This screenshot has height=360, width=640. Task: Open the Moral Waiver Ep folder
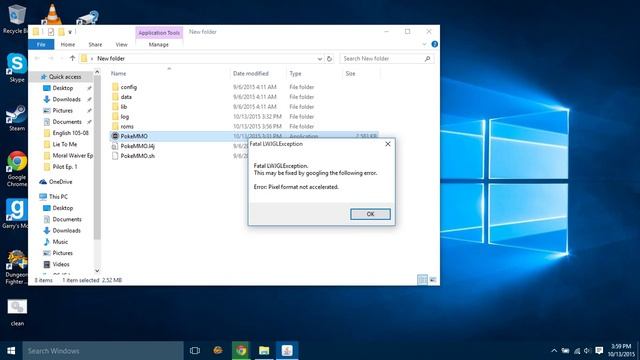[x=72, y=156]
